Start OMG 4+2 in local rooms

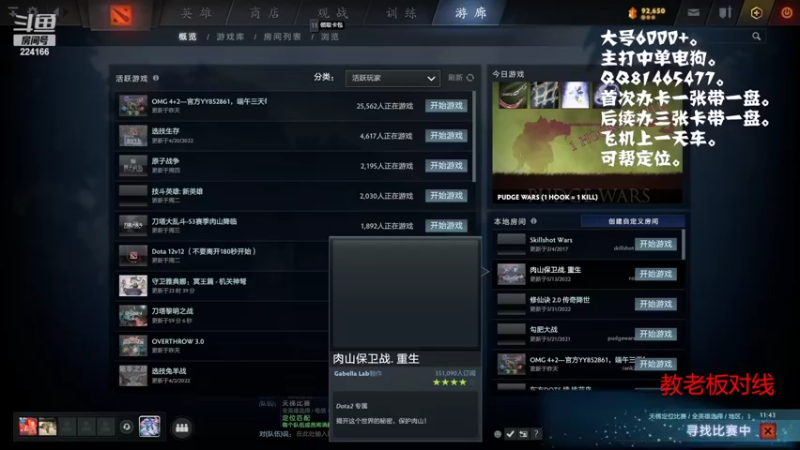656,364
